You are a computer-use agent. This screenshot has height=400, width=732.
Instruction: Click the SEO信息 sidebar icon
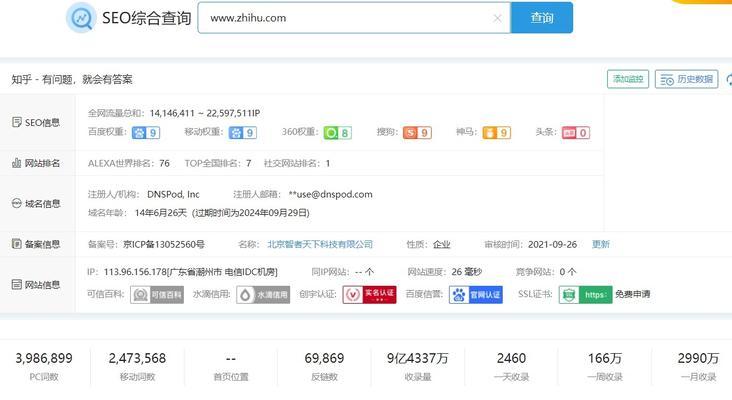pos(17,122)
